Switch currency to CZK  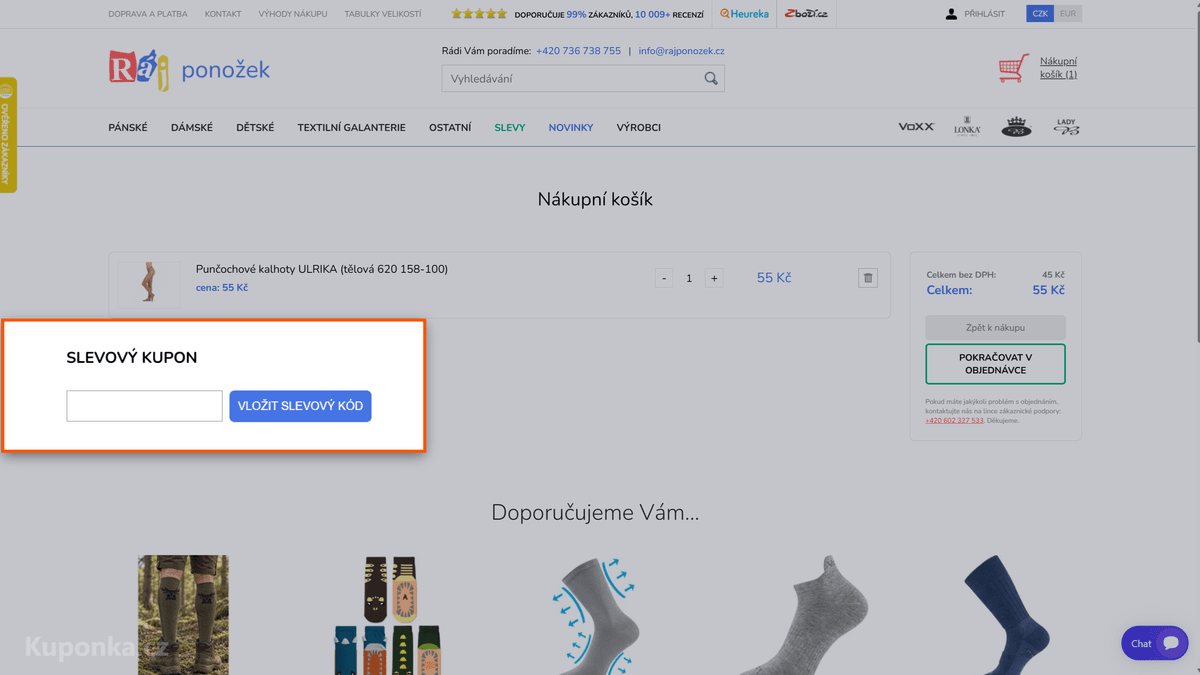point(1040,14)
